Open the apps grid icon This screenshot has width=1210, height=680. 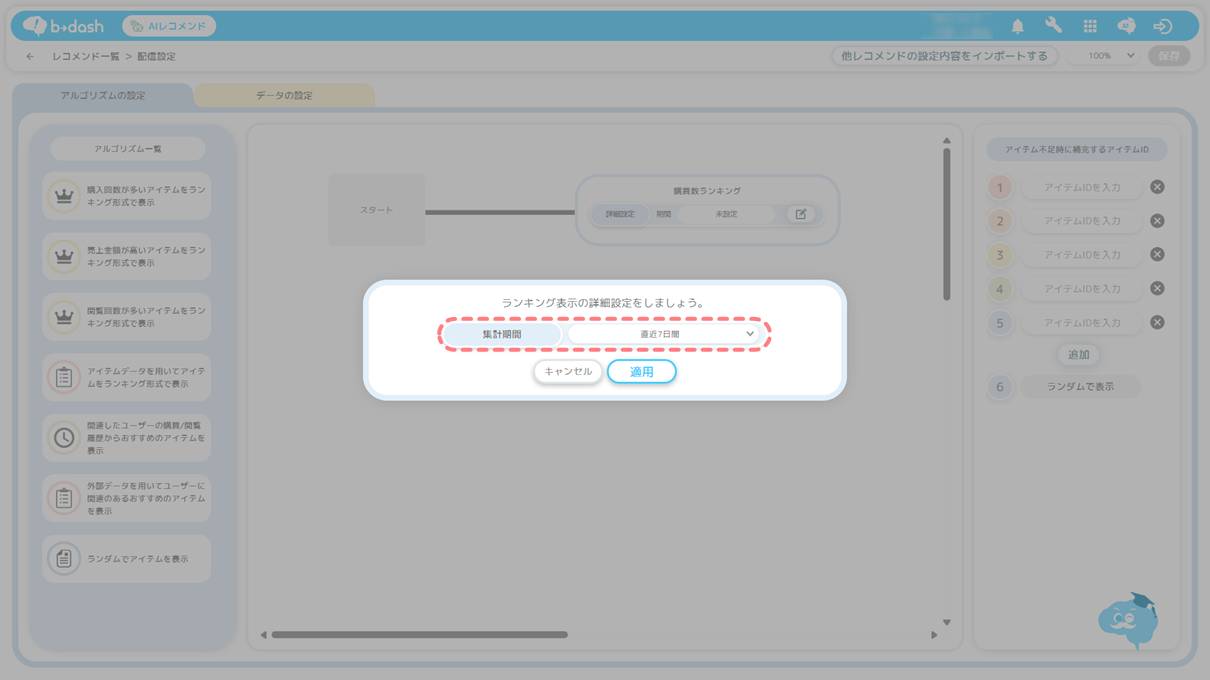[1090, 27]
